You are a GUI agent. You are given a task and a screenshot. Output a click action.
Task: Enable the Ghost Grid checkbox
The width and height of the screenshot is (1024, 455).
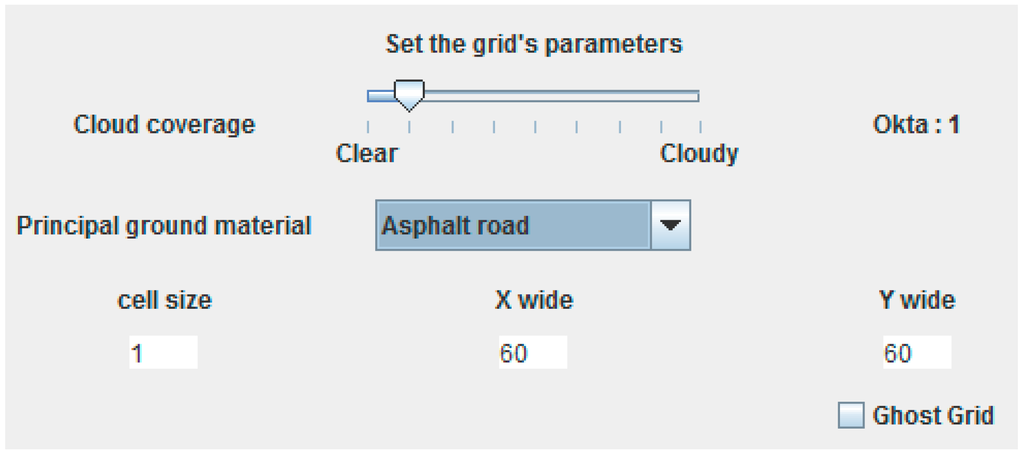[x=851, y=415]
